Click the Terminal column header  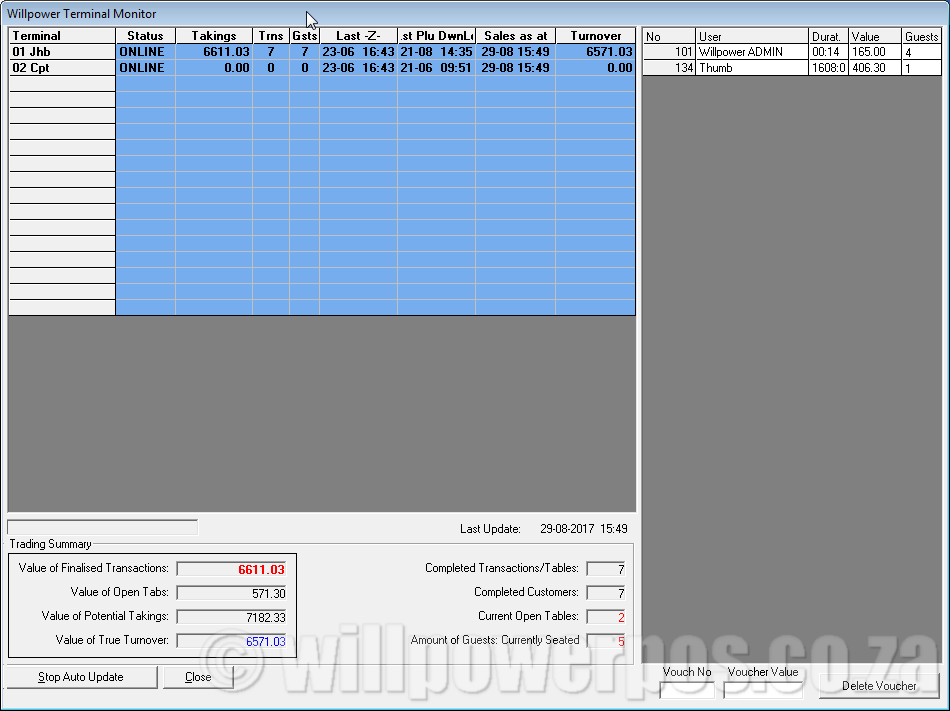pyautogui.click(x=62, y=36)
